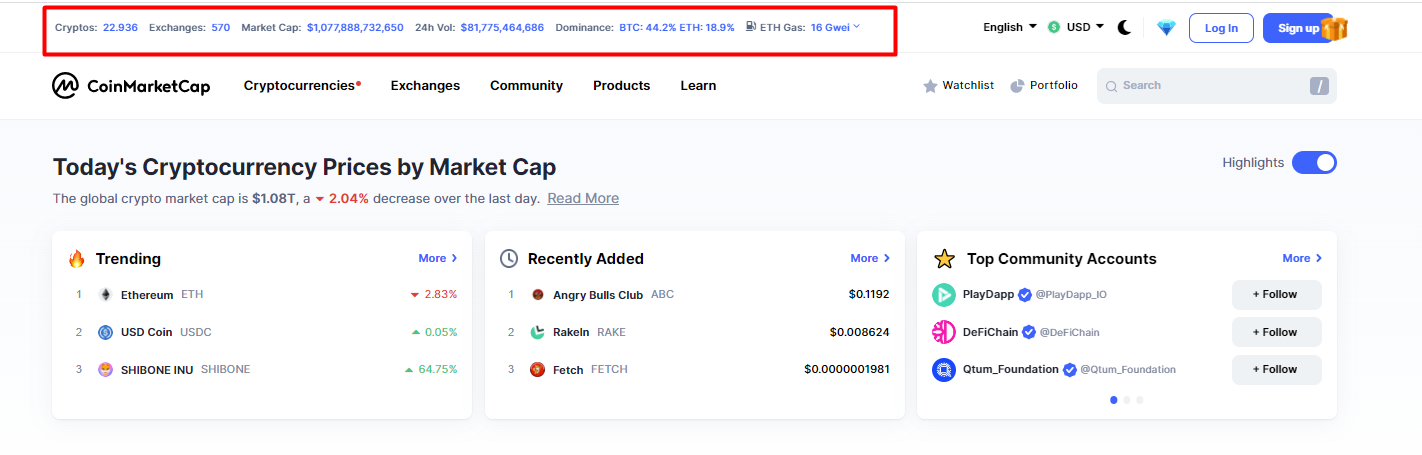Open the Watchlist link

(x=958, y=86)
